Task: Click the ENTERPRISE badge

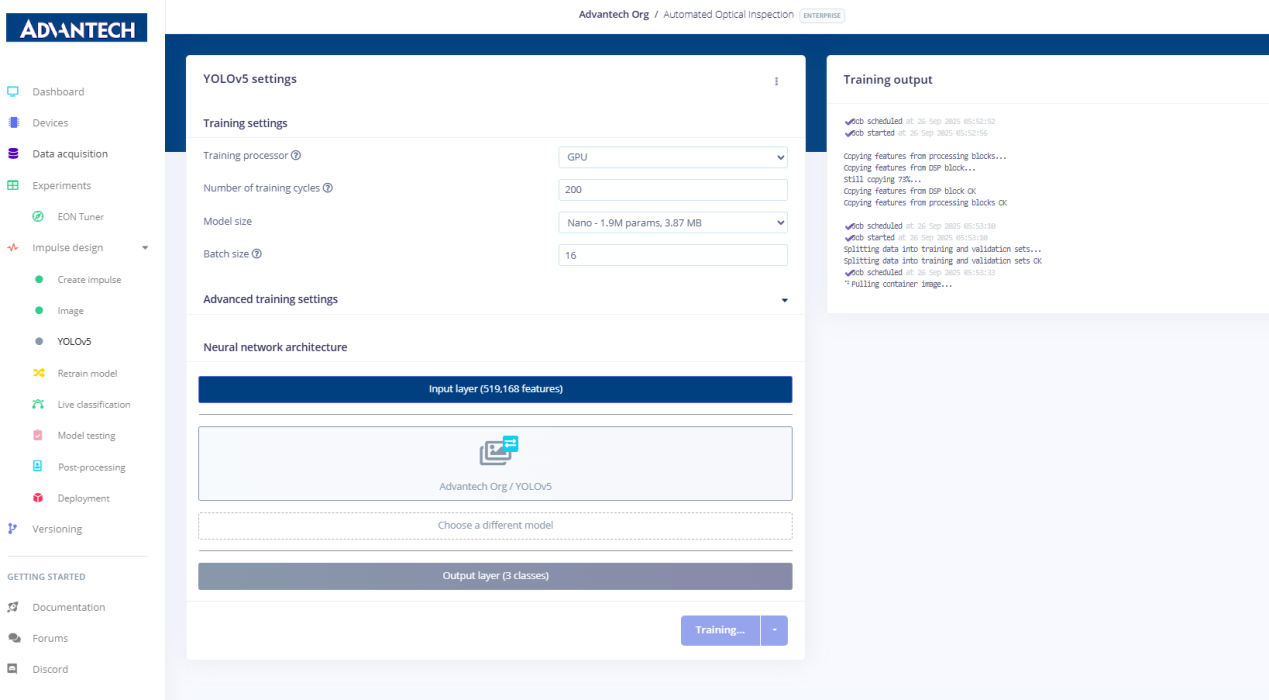Action: (x=822, y=15)
